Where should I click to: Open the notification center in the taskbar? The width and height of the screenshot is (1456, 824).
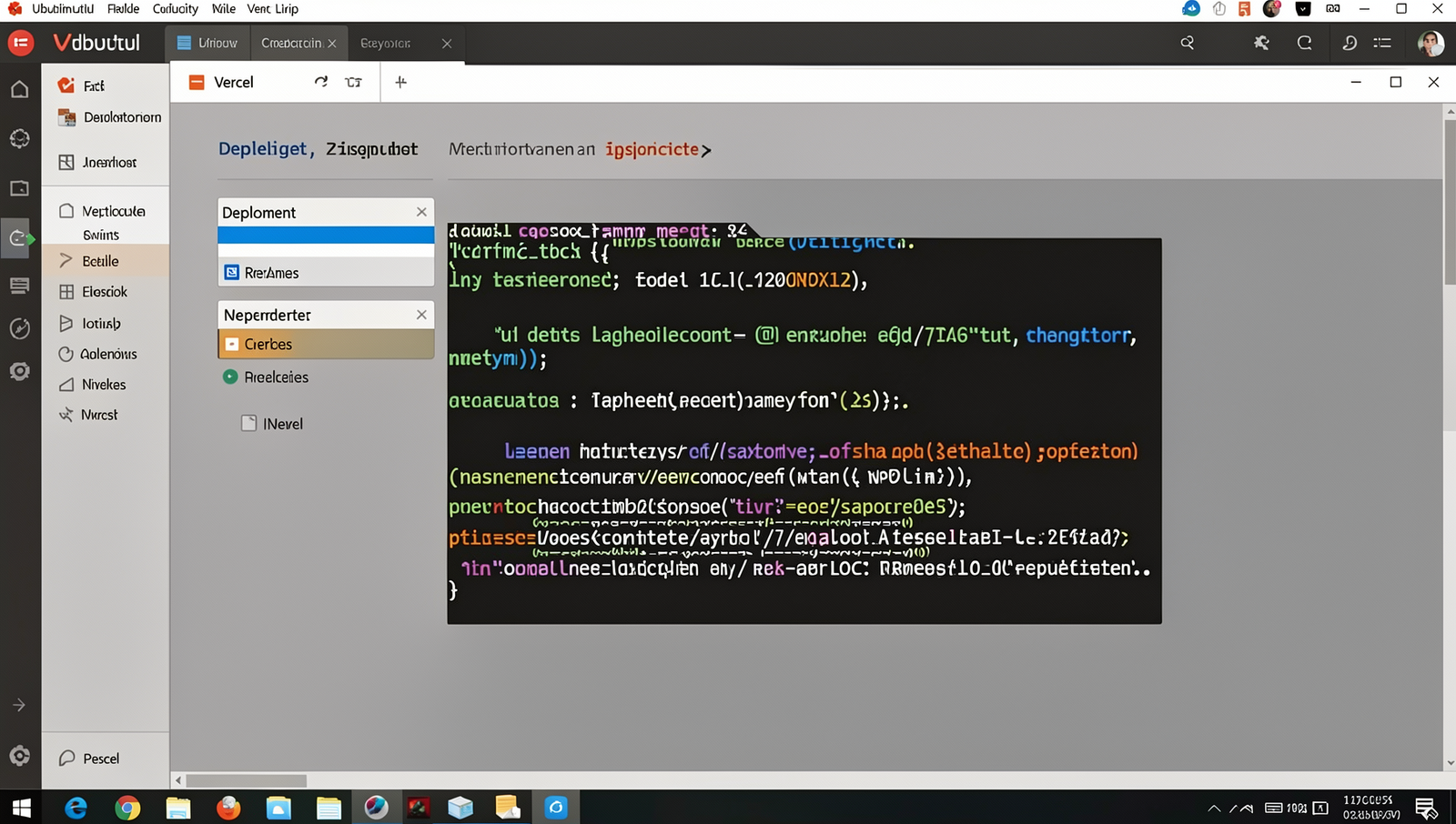1426,808
